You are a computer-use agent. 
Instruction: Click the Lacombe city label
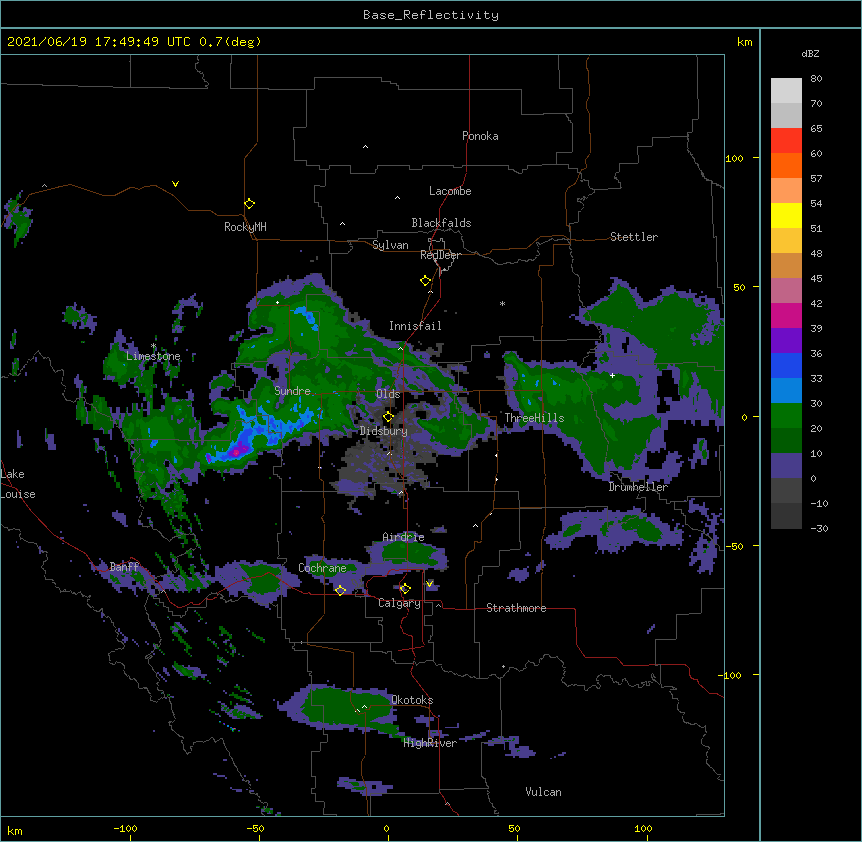450,191
